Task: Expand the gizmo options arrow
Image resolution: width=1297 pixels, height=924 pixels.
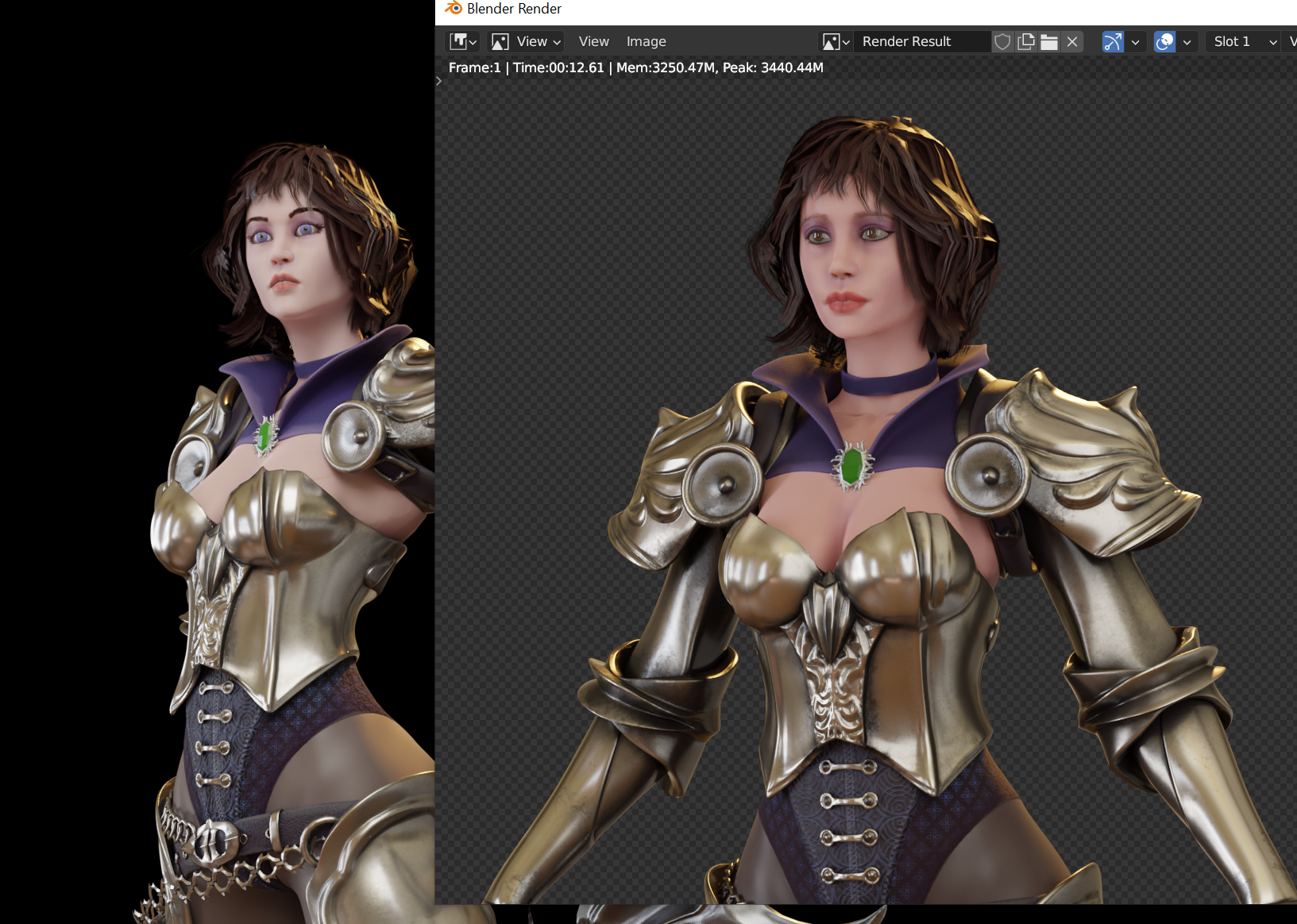Action: (x=1135, y=41)
